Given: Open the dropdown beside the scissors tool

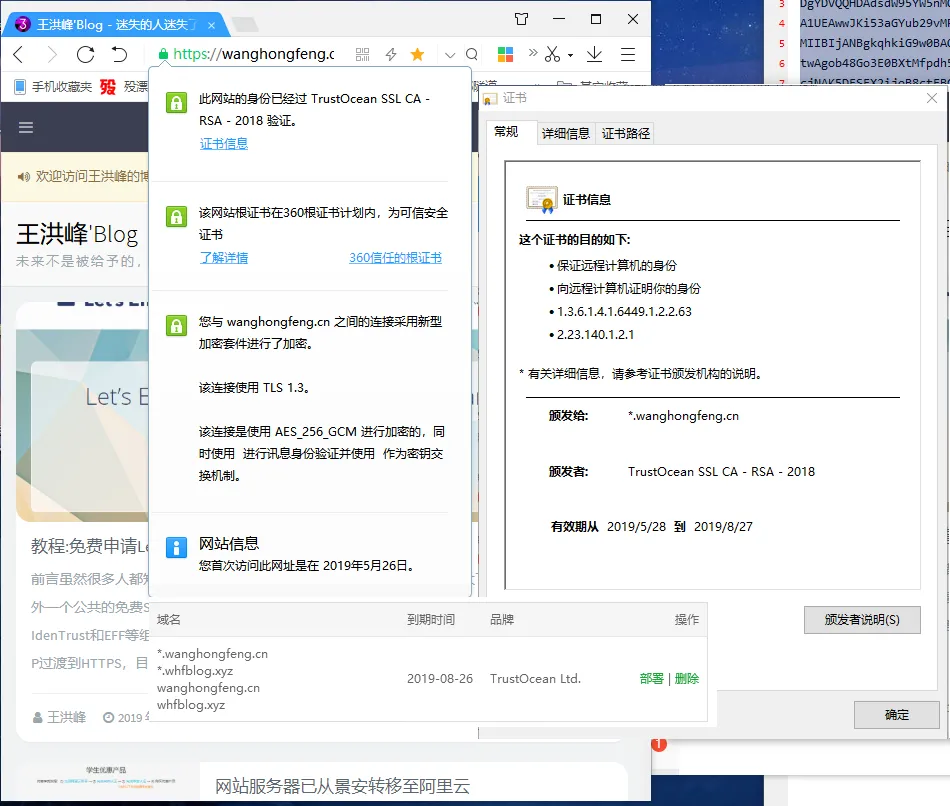Looking at the screenshot, I should 570,55.
